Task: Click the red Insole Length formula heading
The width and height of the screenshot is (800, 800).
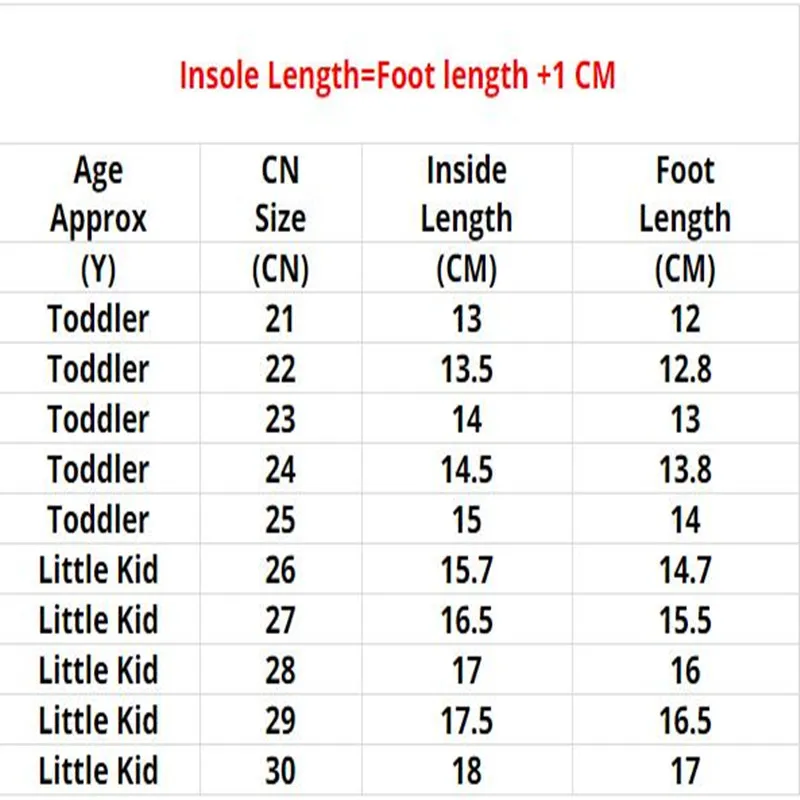Action: click(397, 77)
